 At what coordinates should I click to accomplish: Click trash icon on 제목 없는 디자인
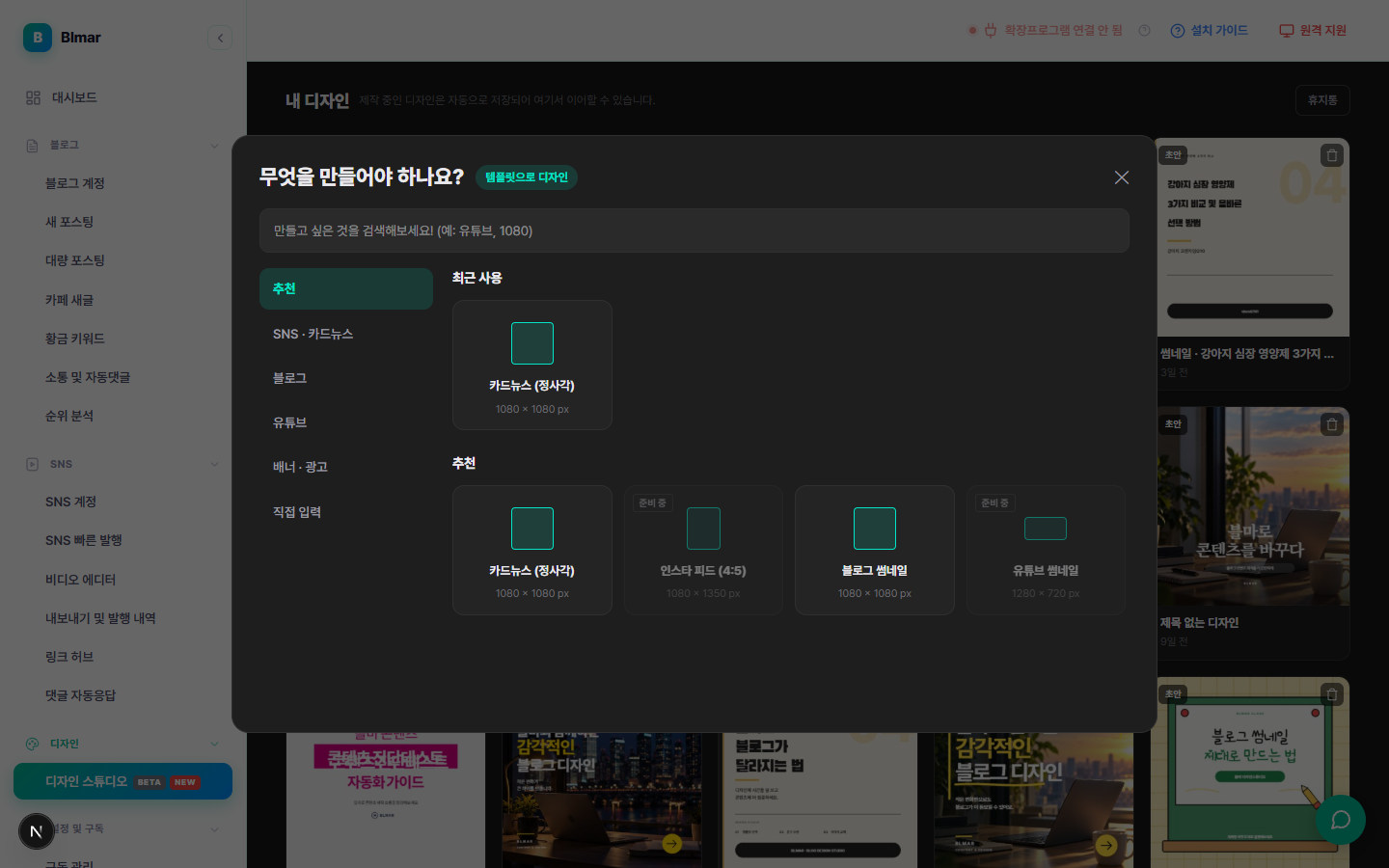1332,424
